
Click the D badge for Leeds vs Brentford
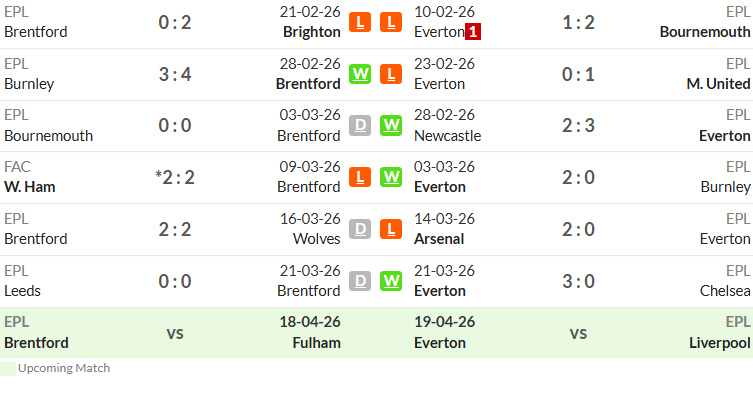click(x=360, y=281)
